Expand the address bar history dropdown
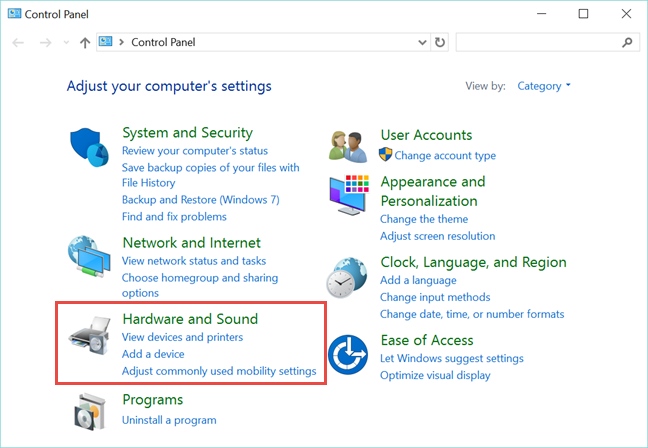 pos(422,43)
